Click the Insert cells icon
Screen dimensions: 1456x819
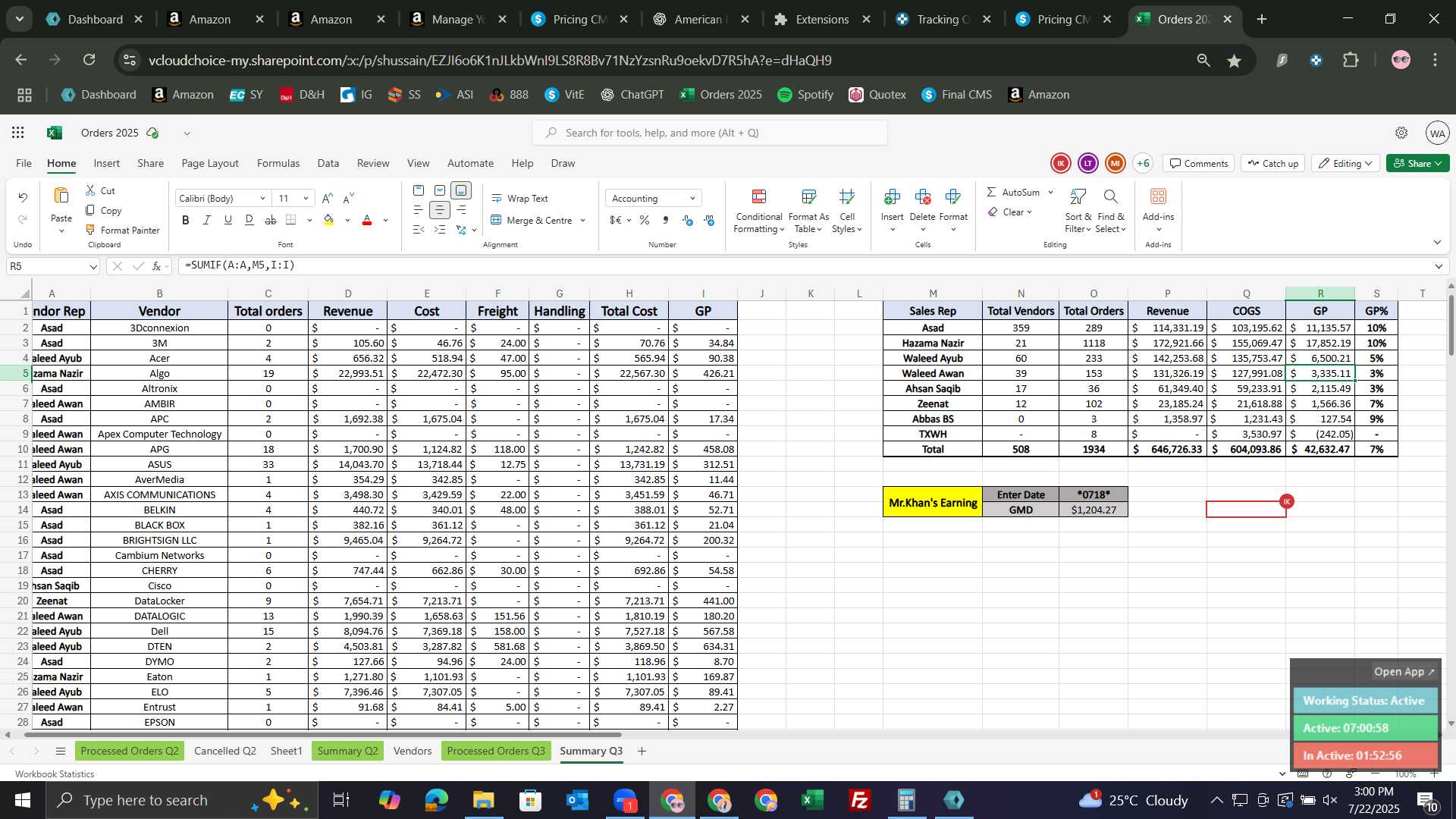pyautogui.click(x=893, y=197)
